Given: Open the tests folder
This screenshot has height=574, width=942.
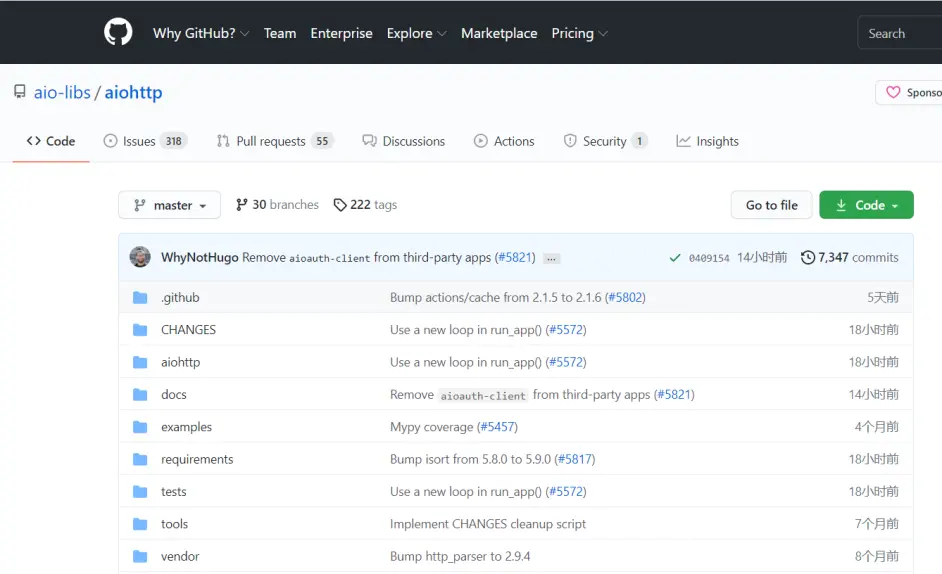Looking at the screenshot, I should point(174,492).
